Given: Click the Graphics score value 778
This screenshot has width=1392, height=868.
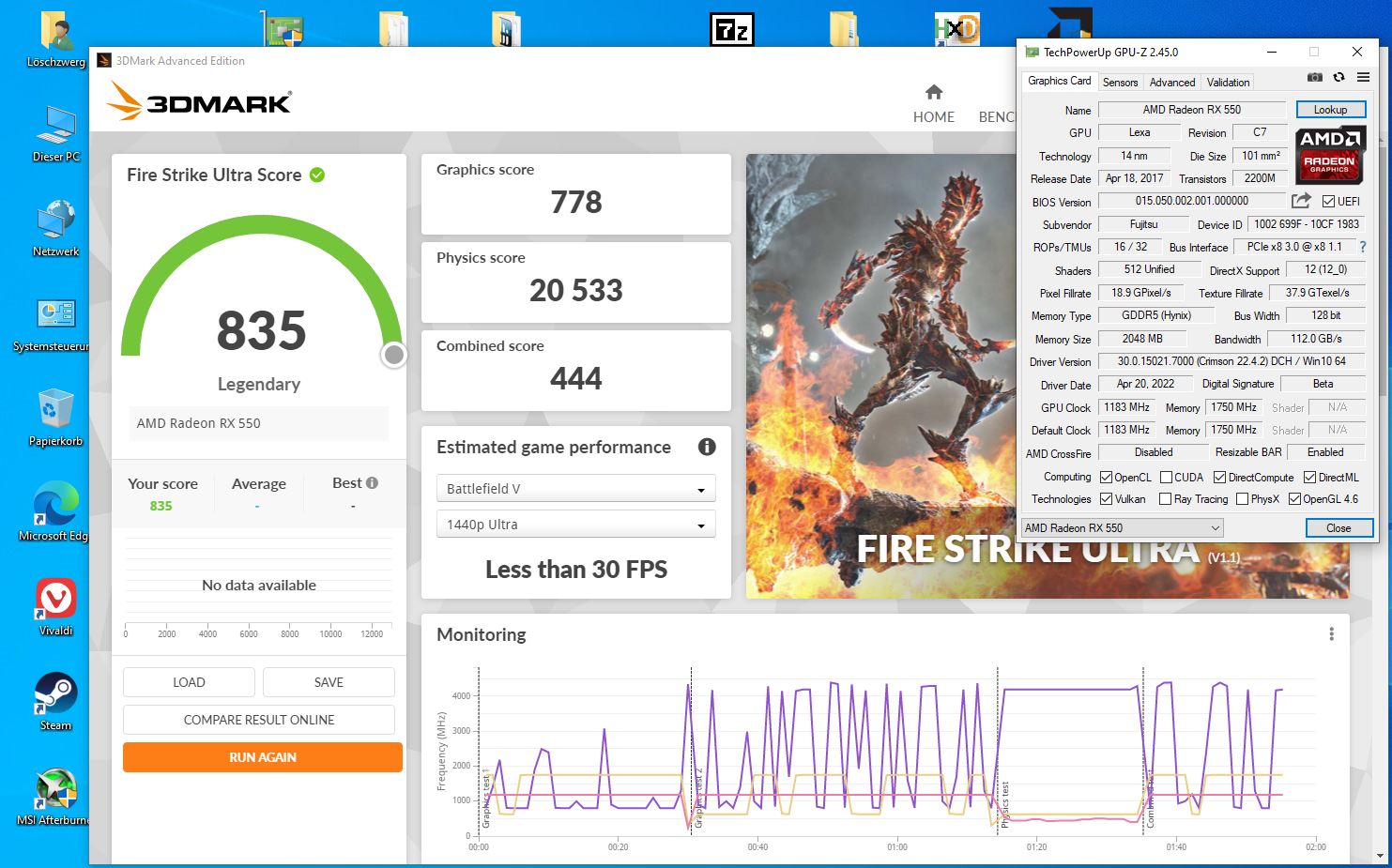Looking at the screenshot, I should pos(576,202).
